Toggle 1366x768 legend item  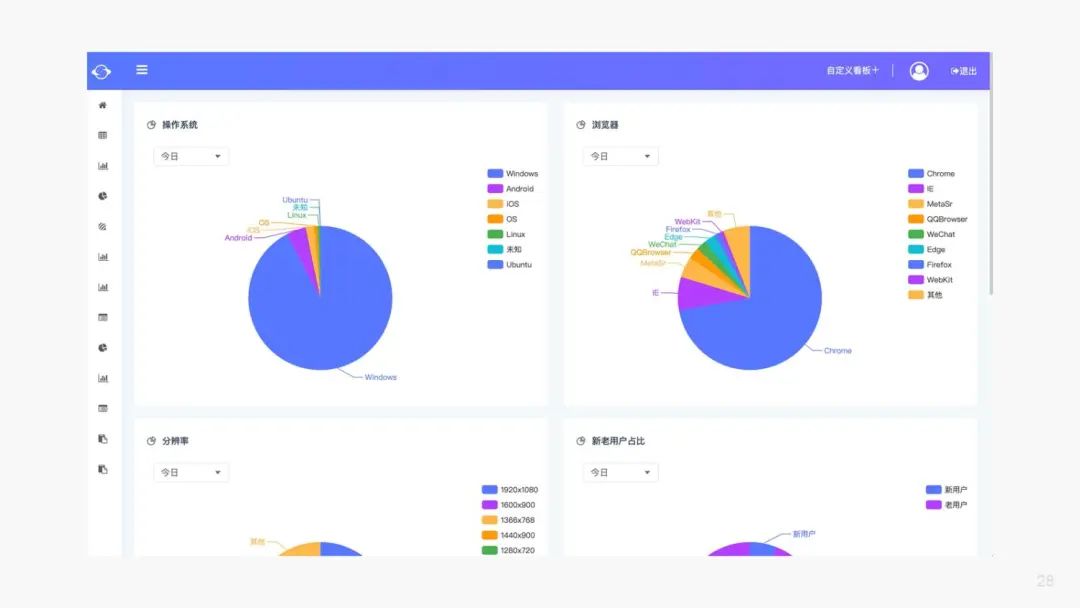pos(508,520)
